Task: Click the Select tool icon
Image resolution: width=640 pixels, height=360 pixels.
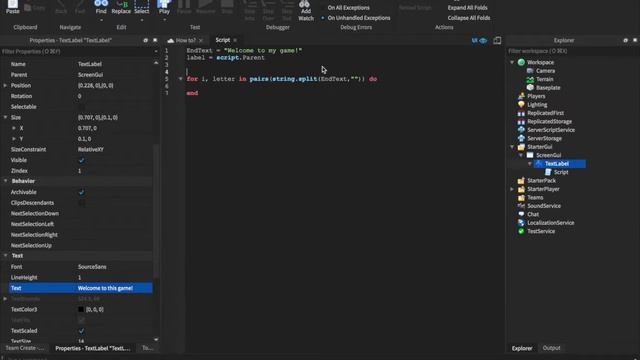Action: pyautogui.click(x=142, y=4)
